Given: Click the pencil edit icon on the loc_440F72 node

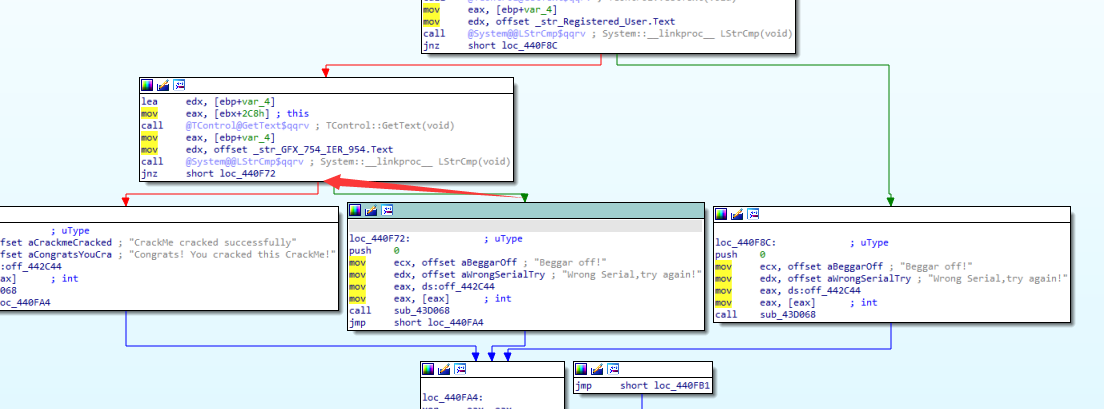Looking at the screenshot, I should pyautogui.click(x=372, y=210).
